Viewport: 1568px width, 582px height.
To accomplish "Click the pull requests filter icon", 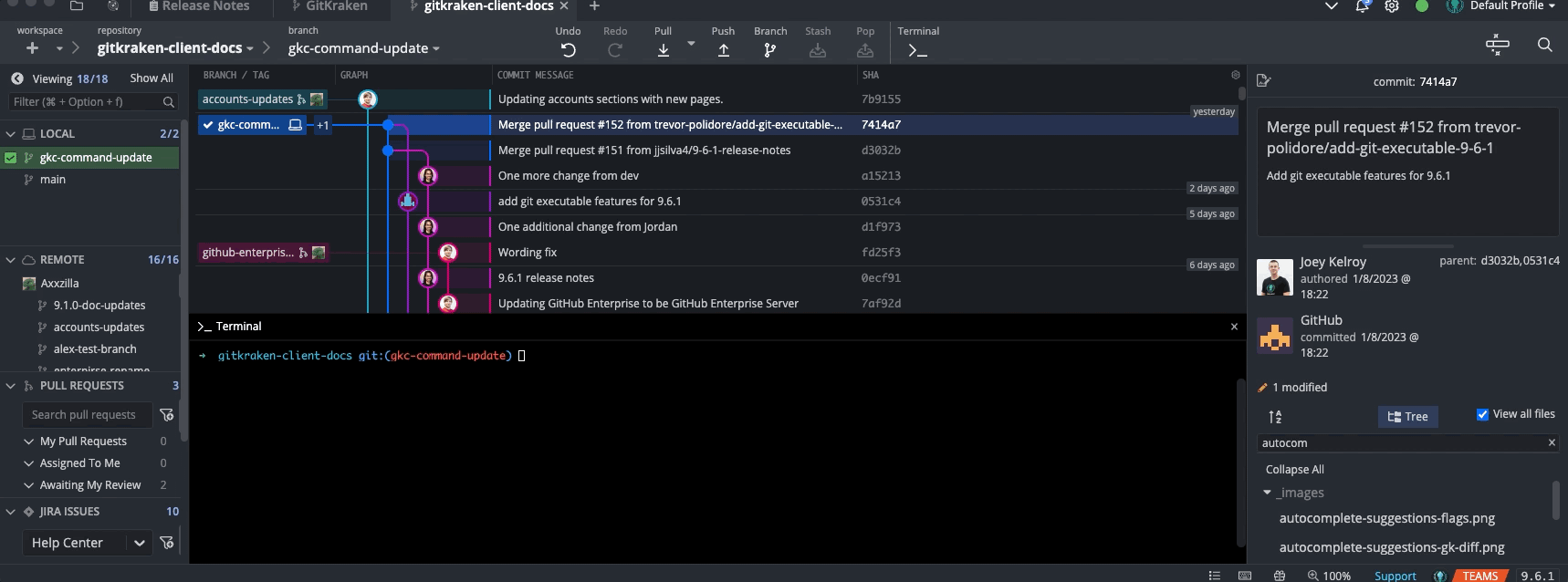I will point(167,415).
